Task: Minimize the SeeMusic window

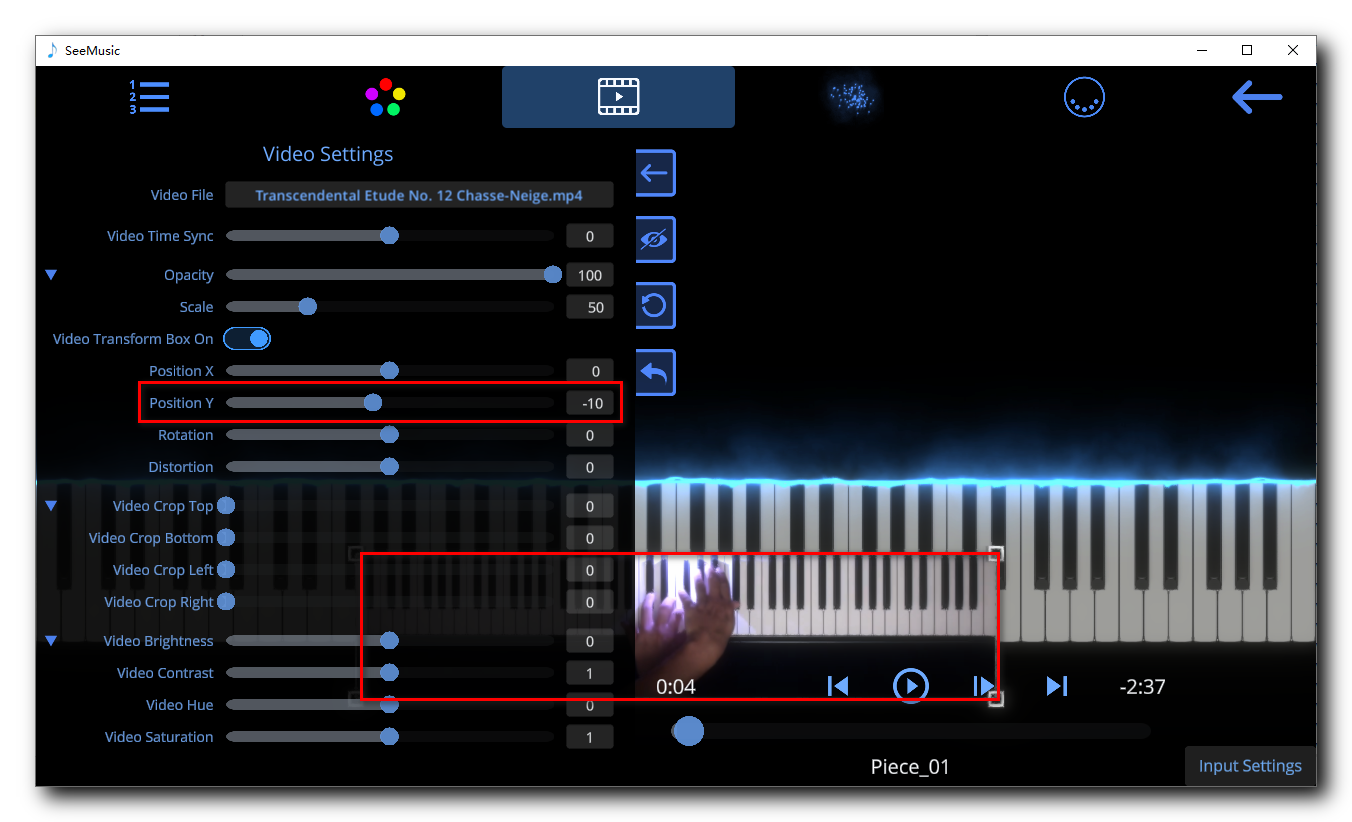Action: pyautogui.click(x=1201, y=50)
